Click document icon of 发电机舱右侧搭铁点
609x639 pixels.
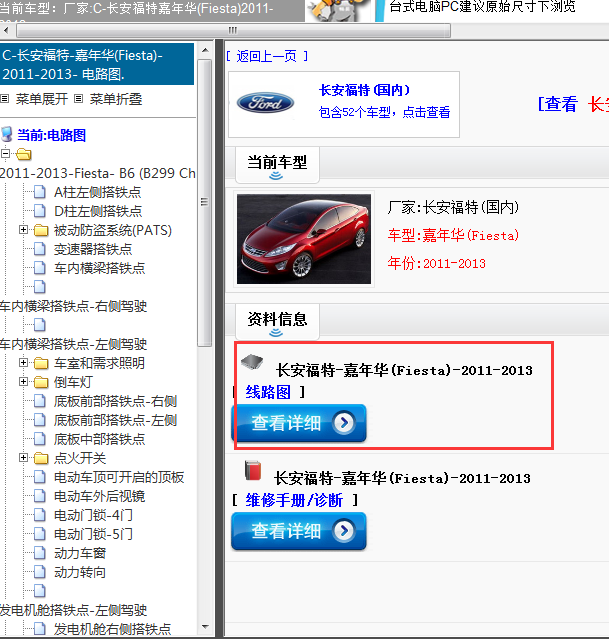tap(40, 629)
